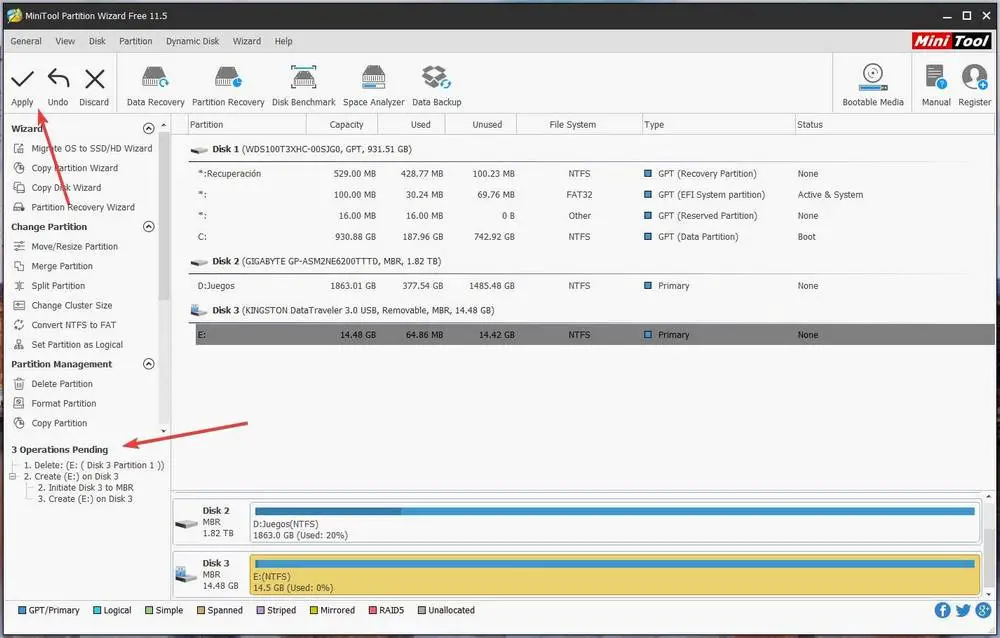This screenshot has height=638, width=1000.
Task: Collapse the Partition Management section
Action: [x=149, y=364]
